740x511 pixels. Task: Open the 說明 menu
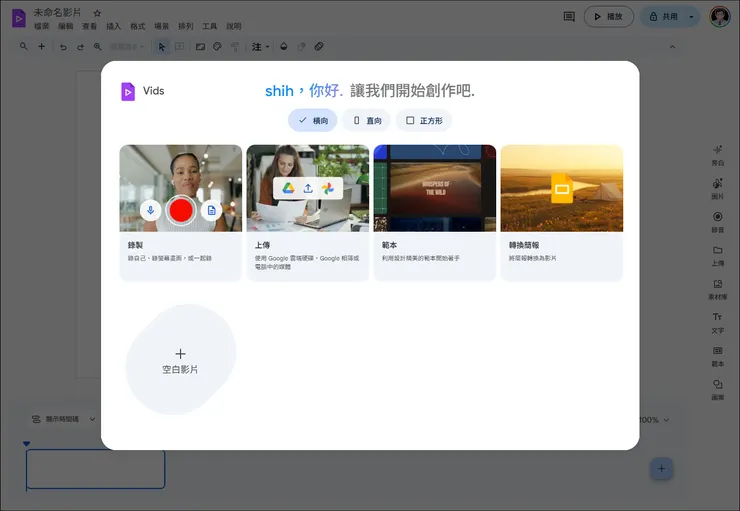[234, 26]
